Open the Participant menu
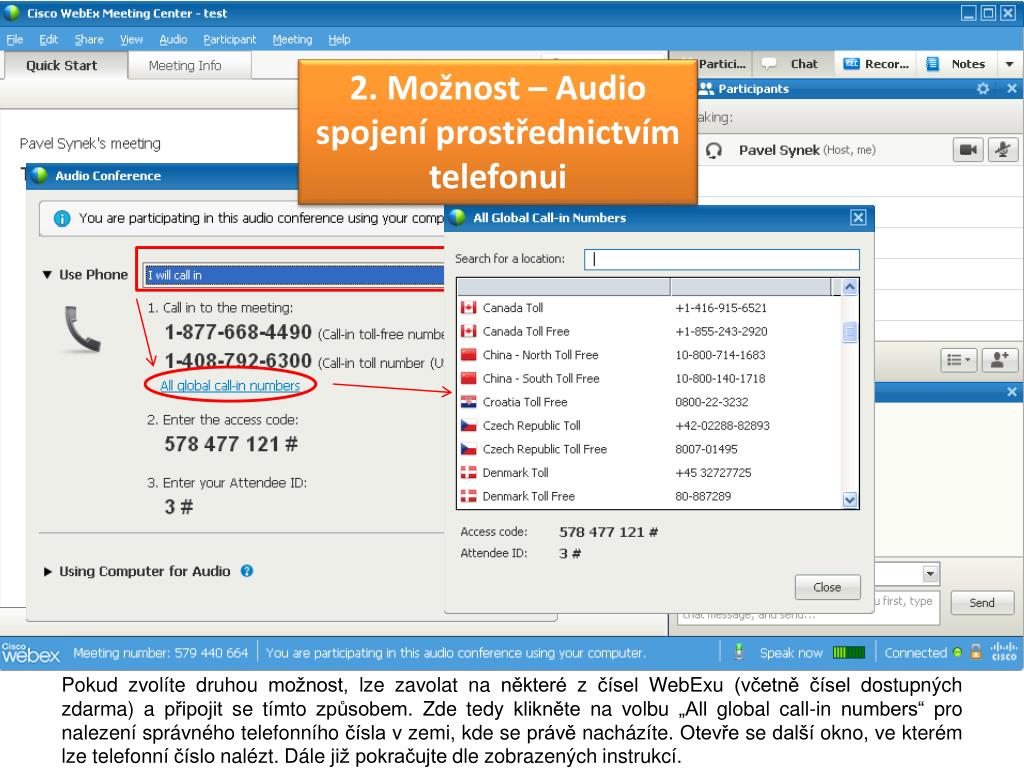The height and width of the screenshot is (768, 1024). pos(229,39)
